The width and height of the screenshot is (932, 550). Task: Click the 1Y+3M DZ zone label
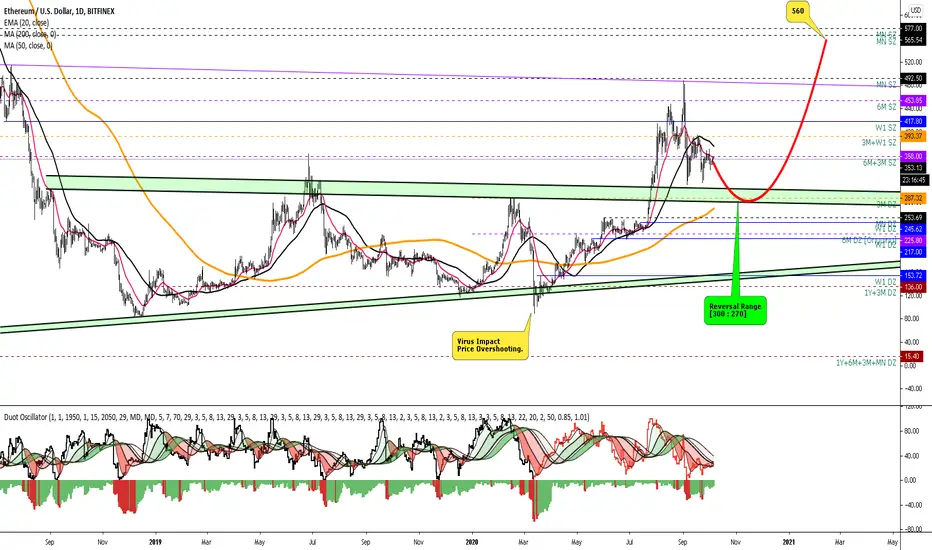coord(880,293)
